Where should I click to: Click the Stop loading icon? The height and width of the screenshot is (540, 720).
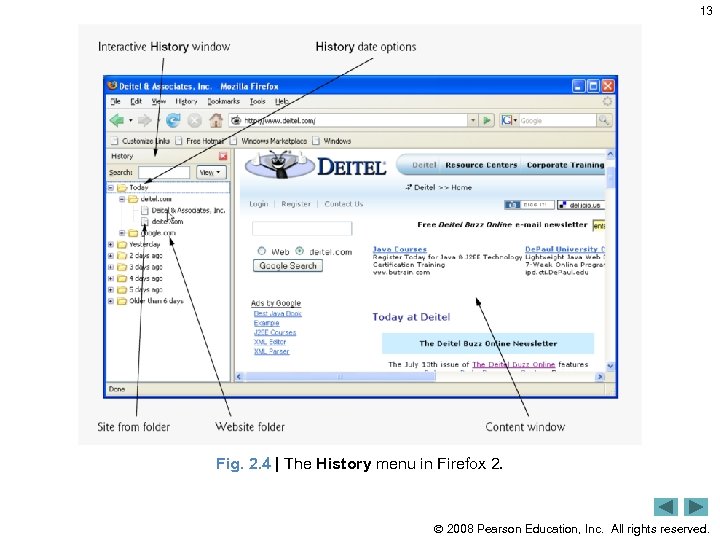coord(195,121)
